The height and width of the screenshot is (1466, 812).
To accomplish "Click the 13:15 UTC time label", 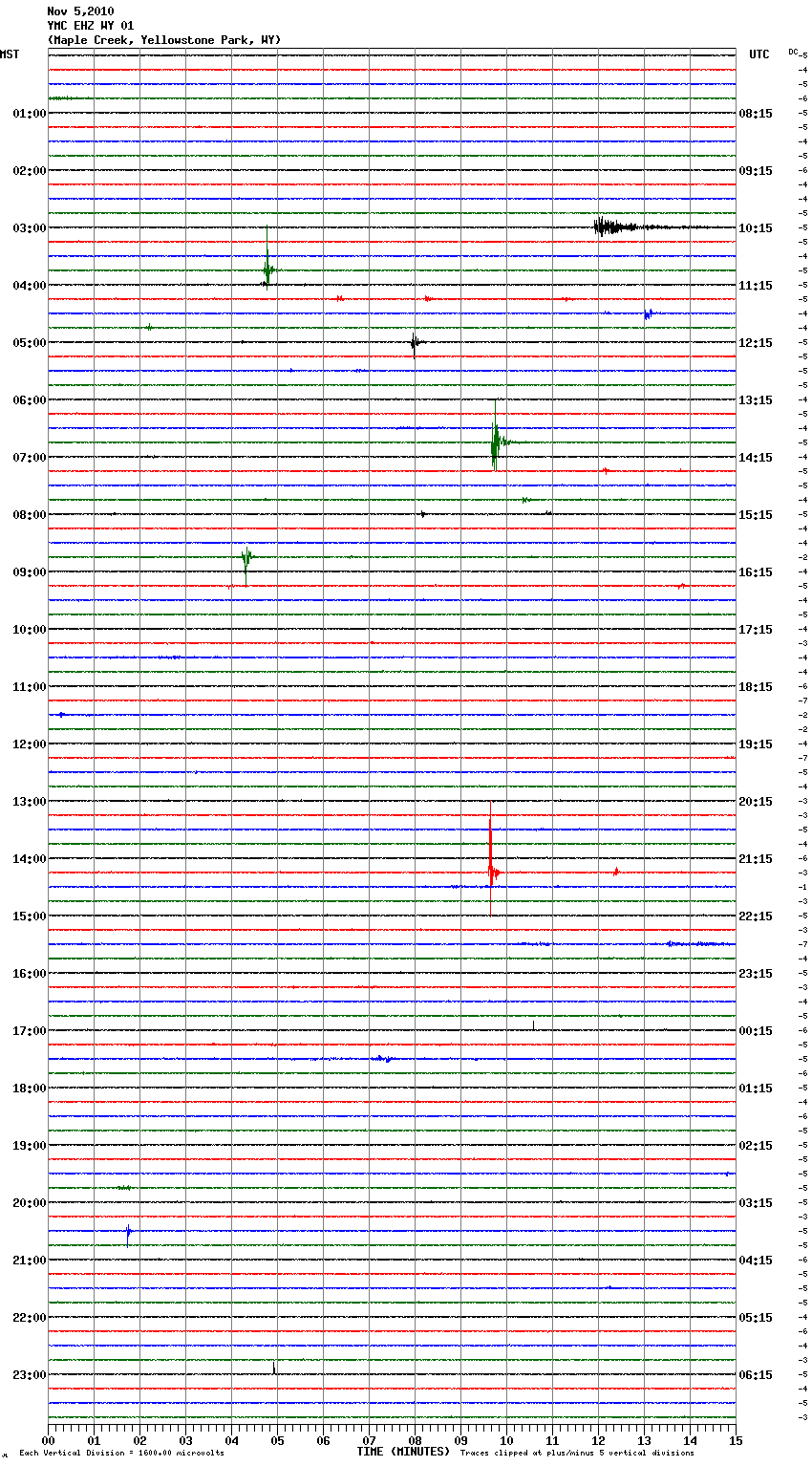I will point(756,399).
